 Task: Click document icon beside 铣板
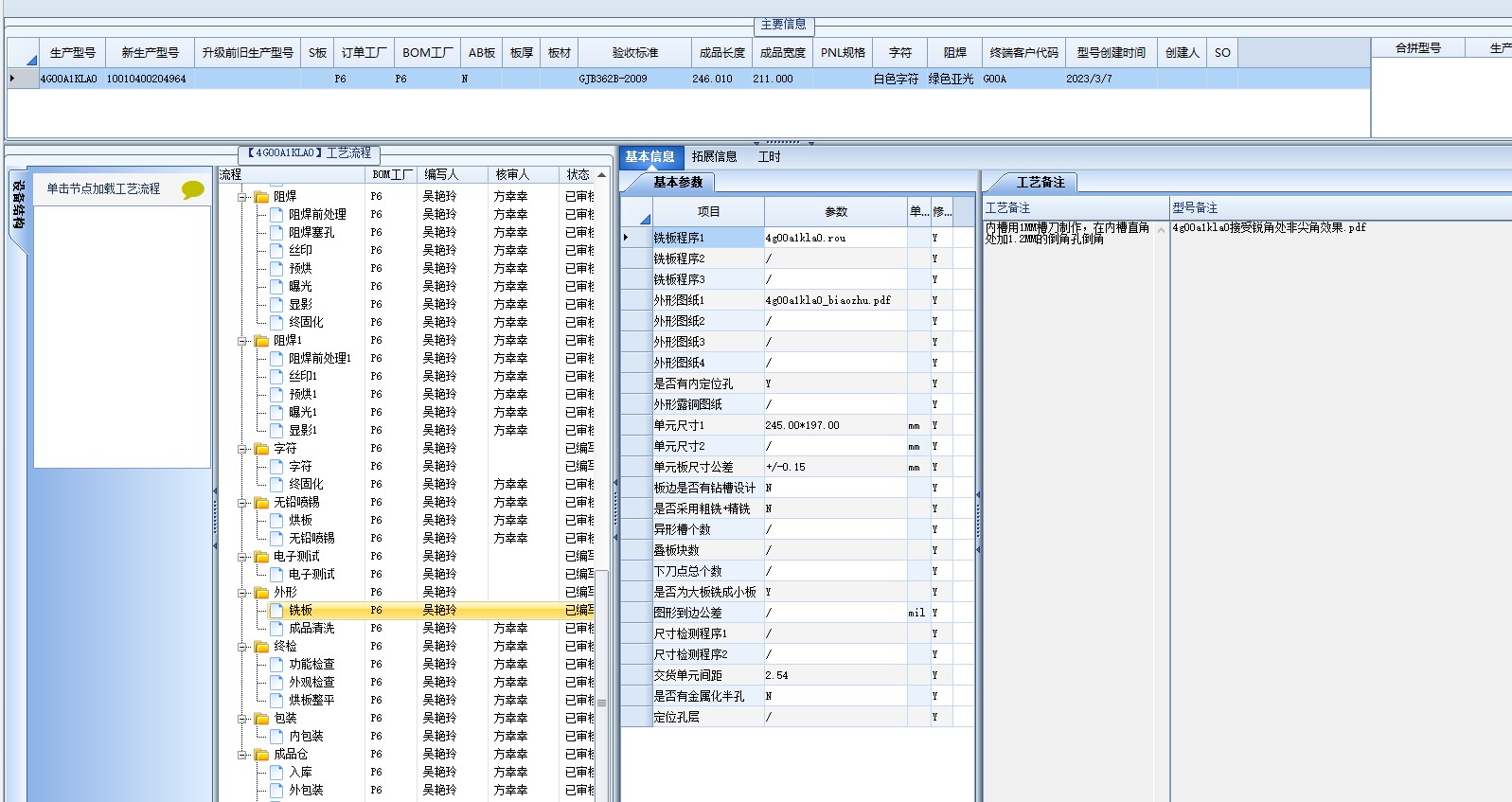point(276,611)
